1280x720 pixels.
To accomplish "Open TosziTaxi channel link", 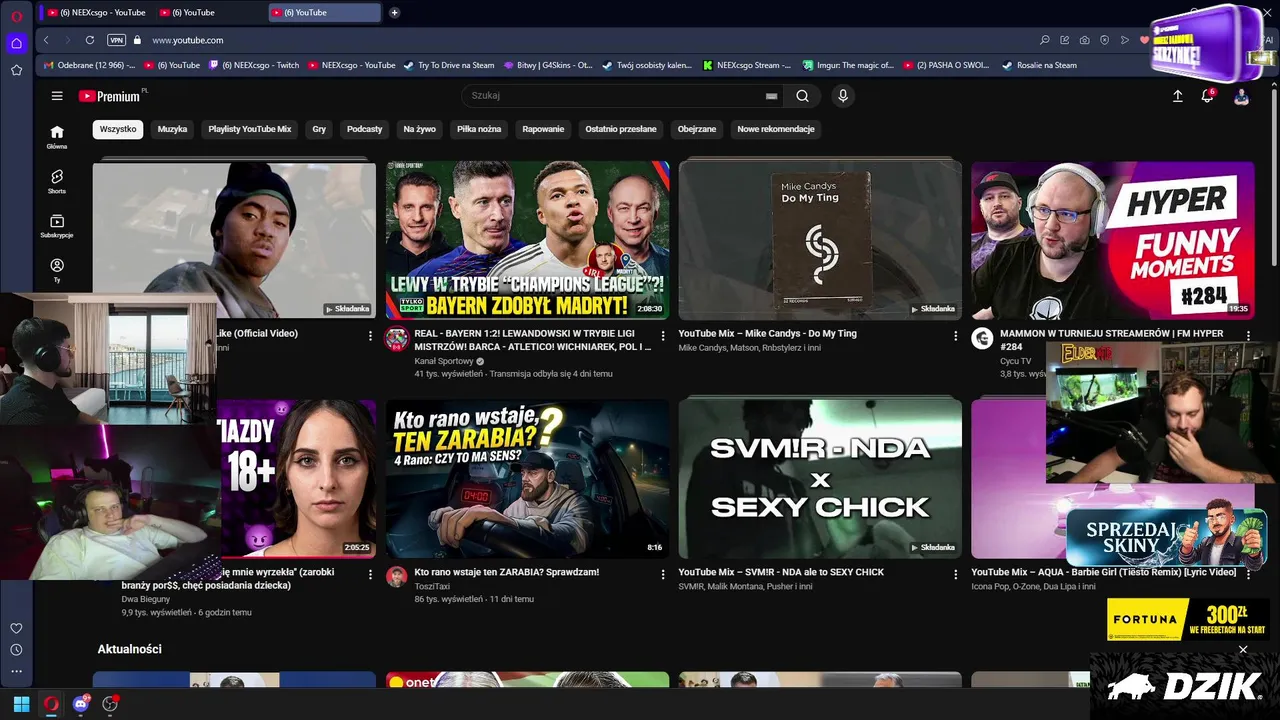I will (433, 587).
